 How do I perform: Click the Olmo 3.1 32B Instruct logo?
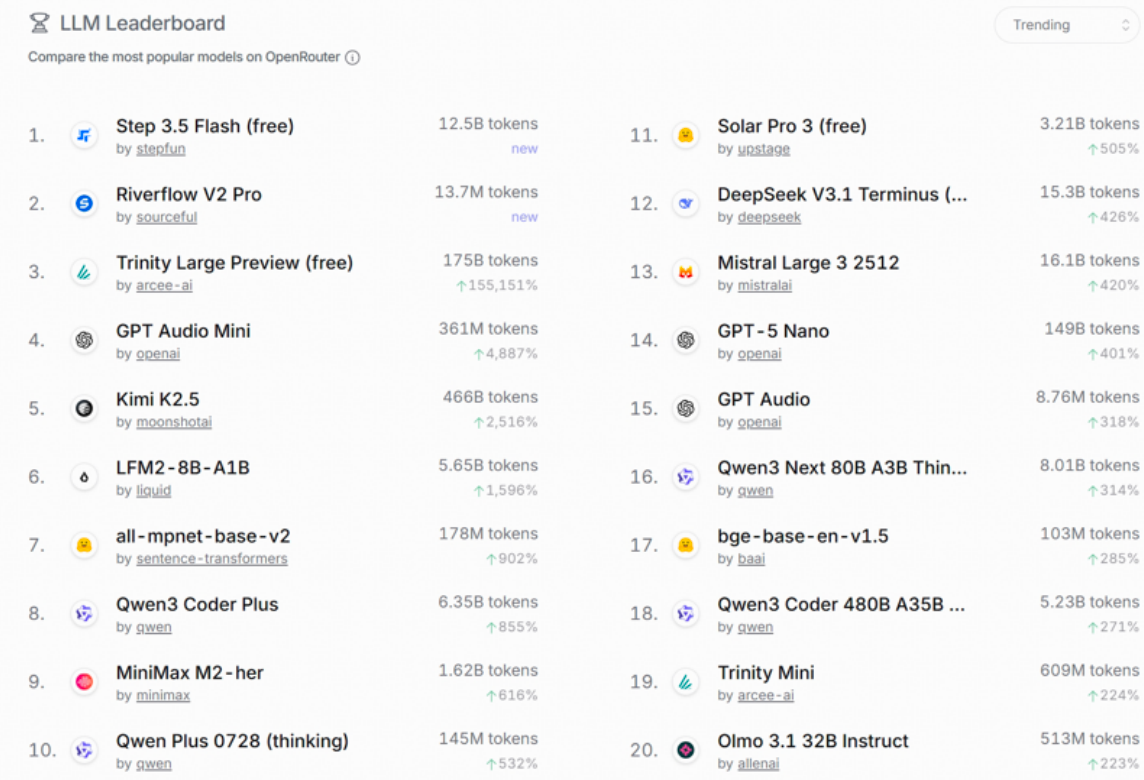point(686,750)
